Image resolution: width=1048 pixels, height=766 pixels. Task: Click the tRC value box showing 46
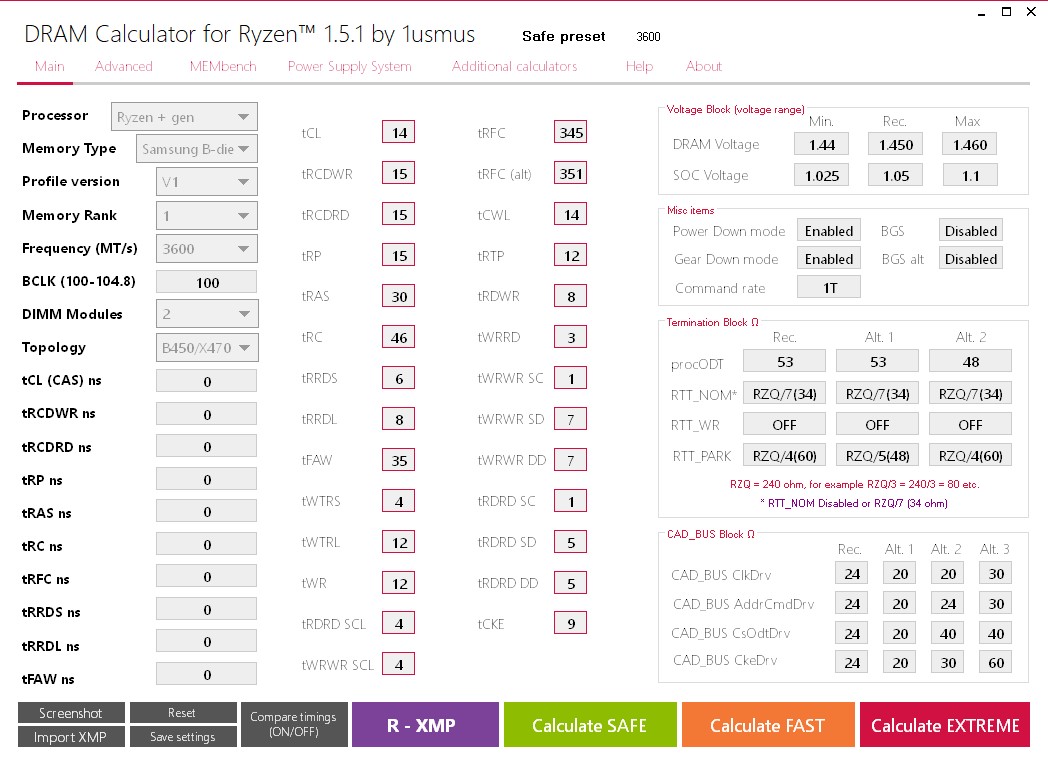pos(399,338)
